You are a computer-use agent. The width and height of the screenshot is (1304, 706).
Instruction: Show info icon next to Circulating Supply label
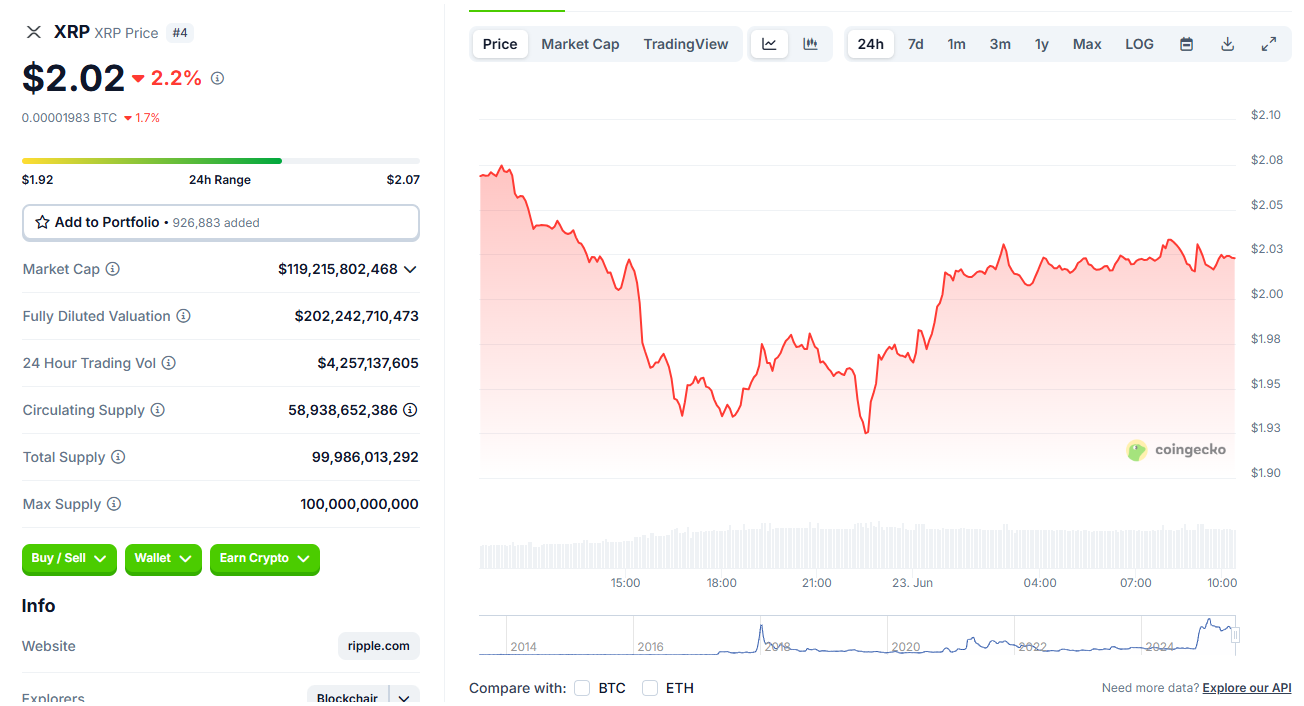pyautogui.click(x=158, y=410)
